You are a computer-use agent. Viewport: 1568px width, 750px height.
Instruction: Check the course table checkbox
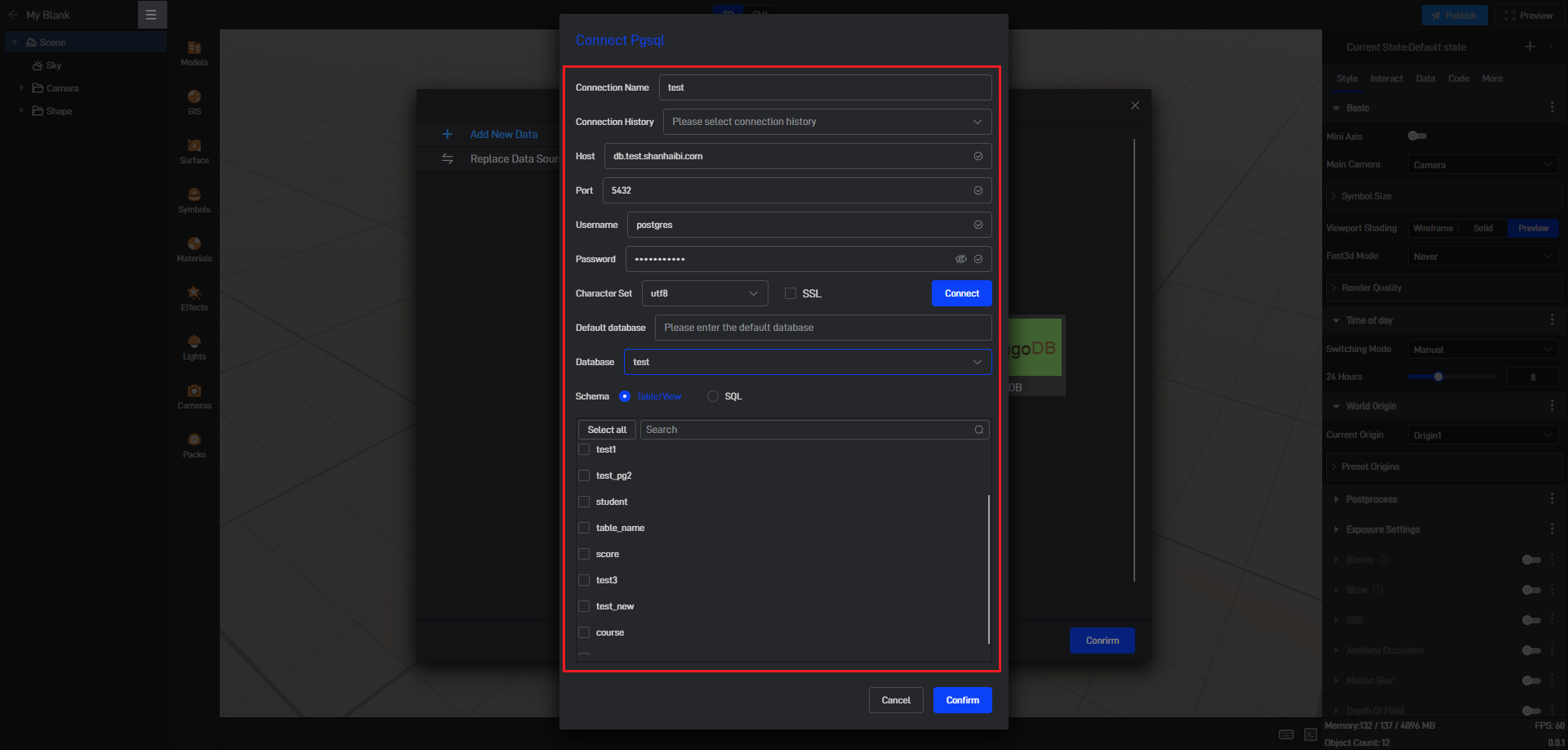(x=584, y=632)
